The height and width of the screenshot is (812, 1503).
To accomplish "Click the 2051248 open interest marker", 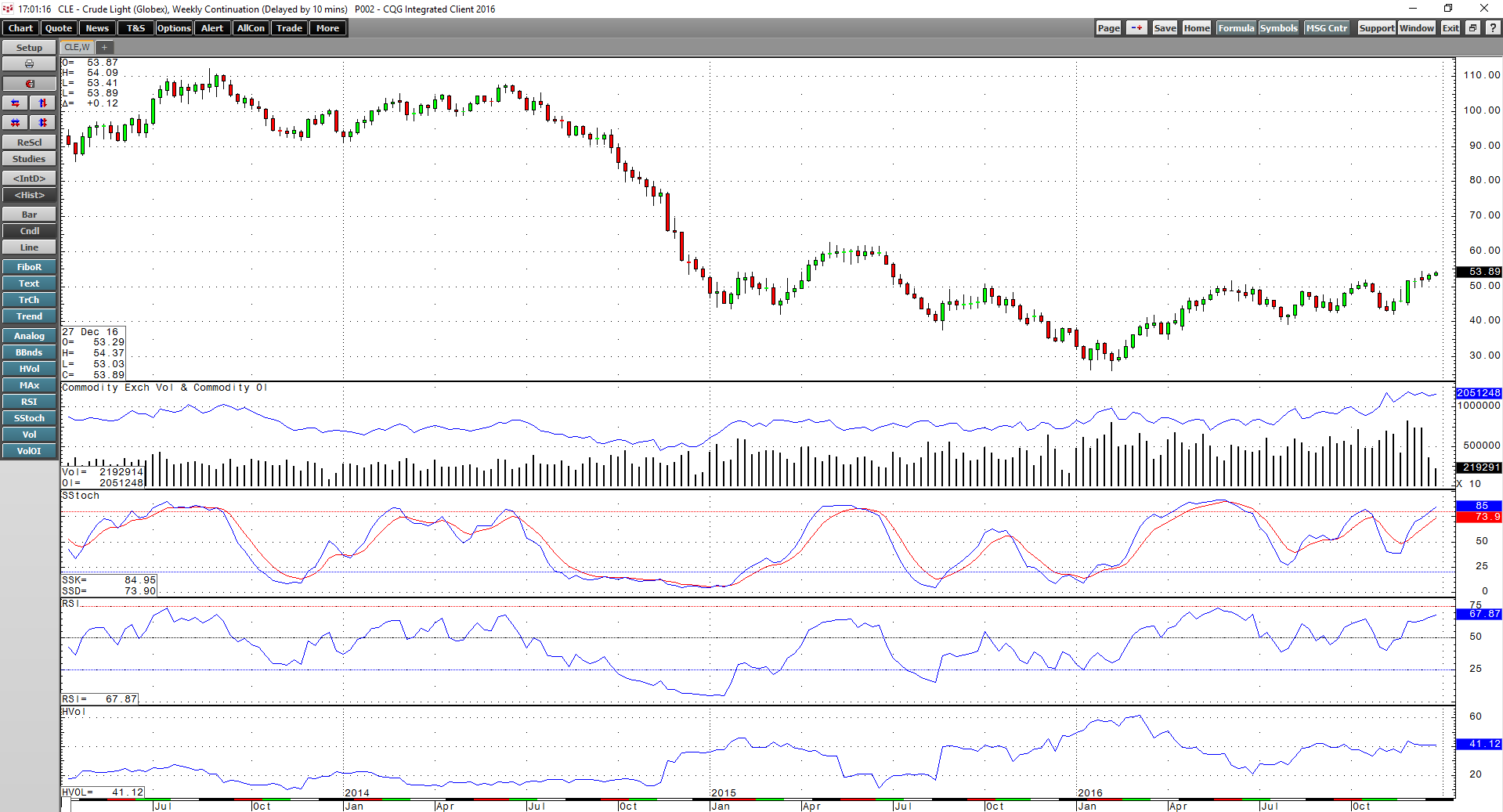I will 1479,393.
